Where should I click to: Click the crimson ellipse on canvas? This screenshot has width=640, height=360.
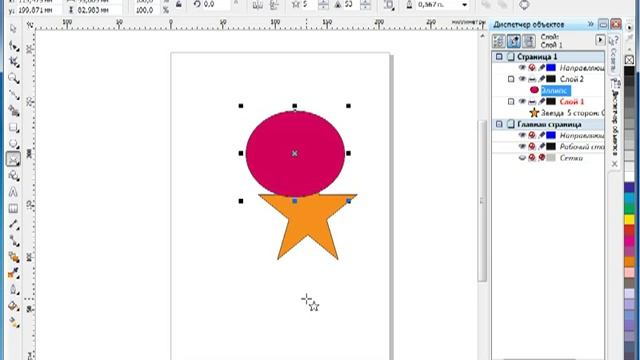[x=295, y=153]
